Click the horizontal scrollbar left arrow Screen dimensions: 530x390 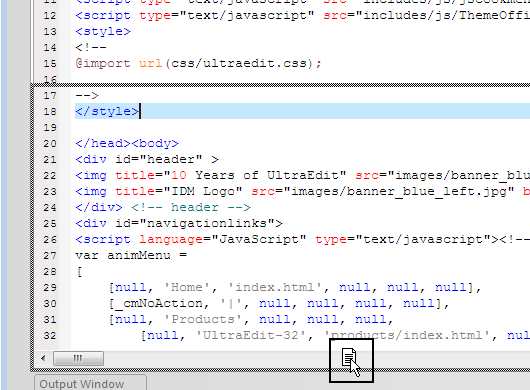(43, 358)
